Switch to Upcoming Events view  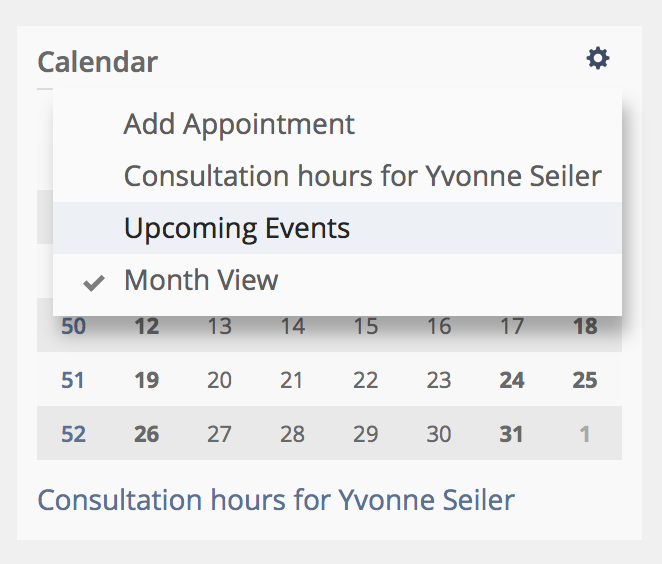tap(237, 228)
